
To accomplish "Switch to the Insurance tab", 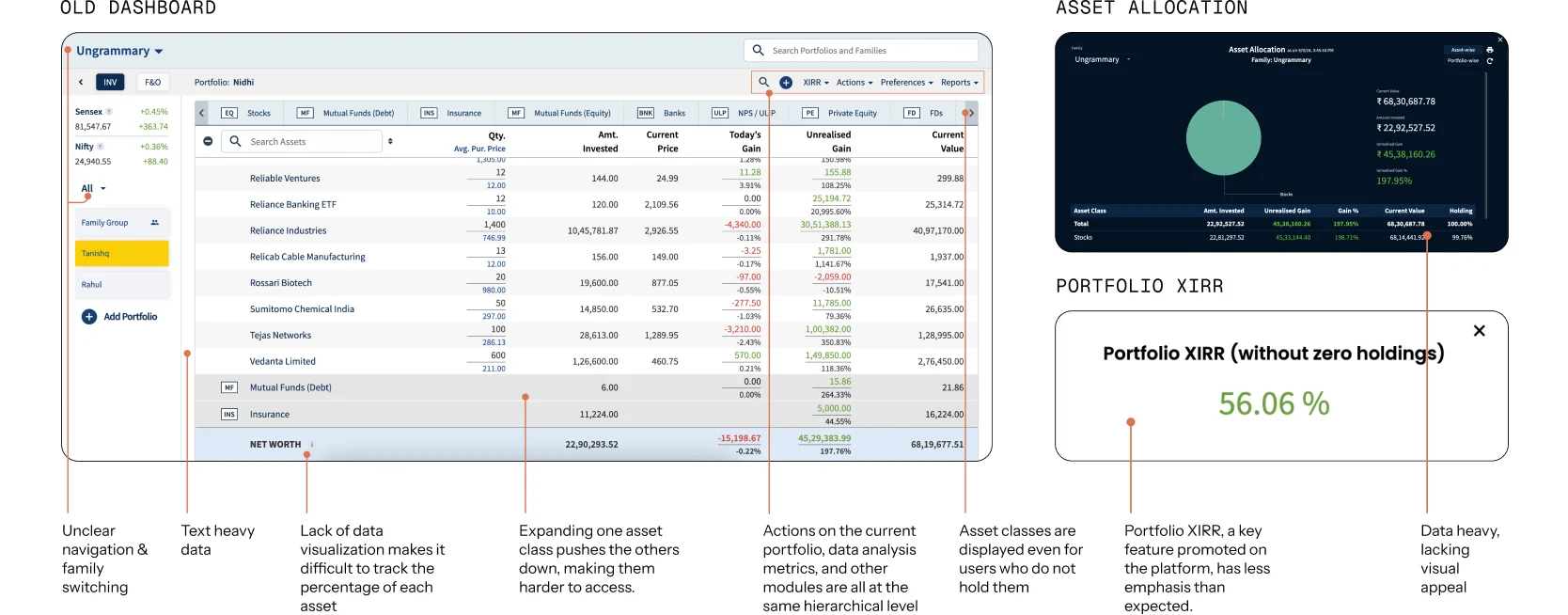I will tap(452, 113).
